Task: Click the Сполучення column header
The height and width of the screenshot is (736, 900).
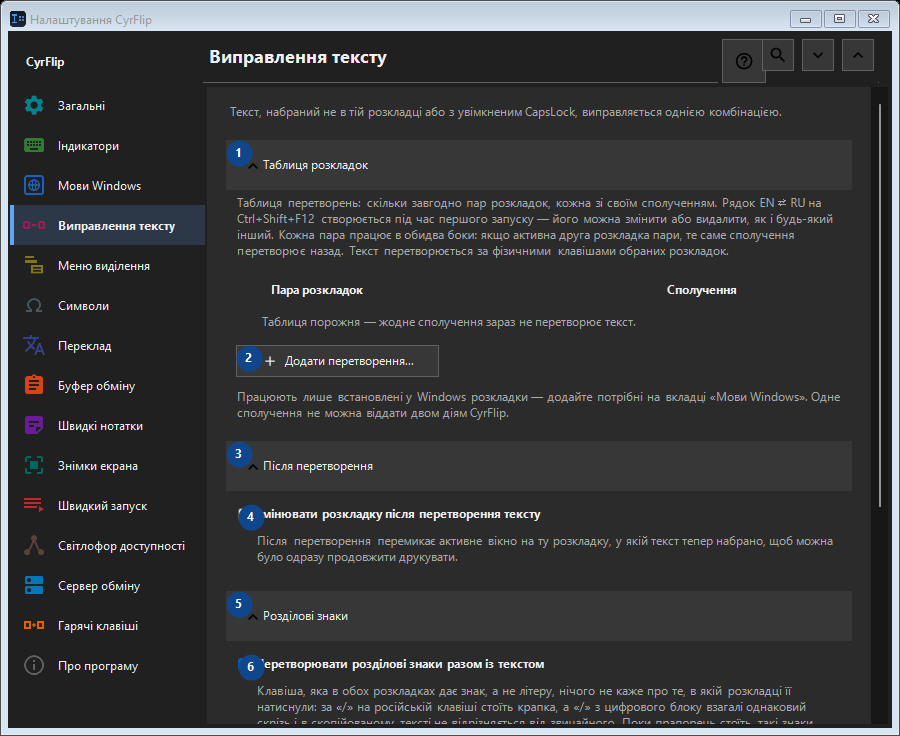Action: (x=701, y=290)
